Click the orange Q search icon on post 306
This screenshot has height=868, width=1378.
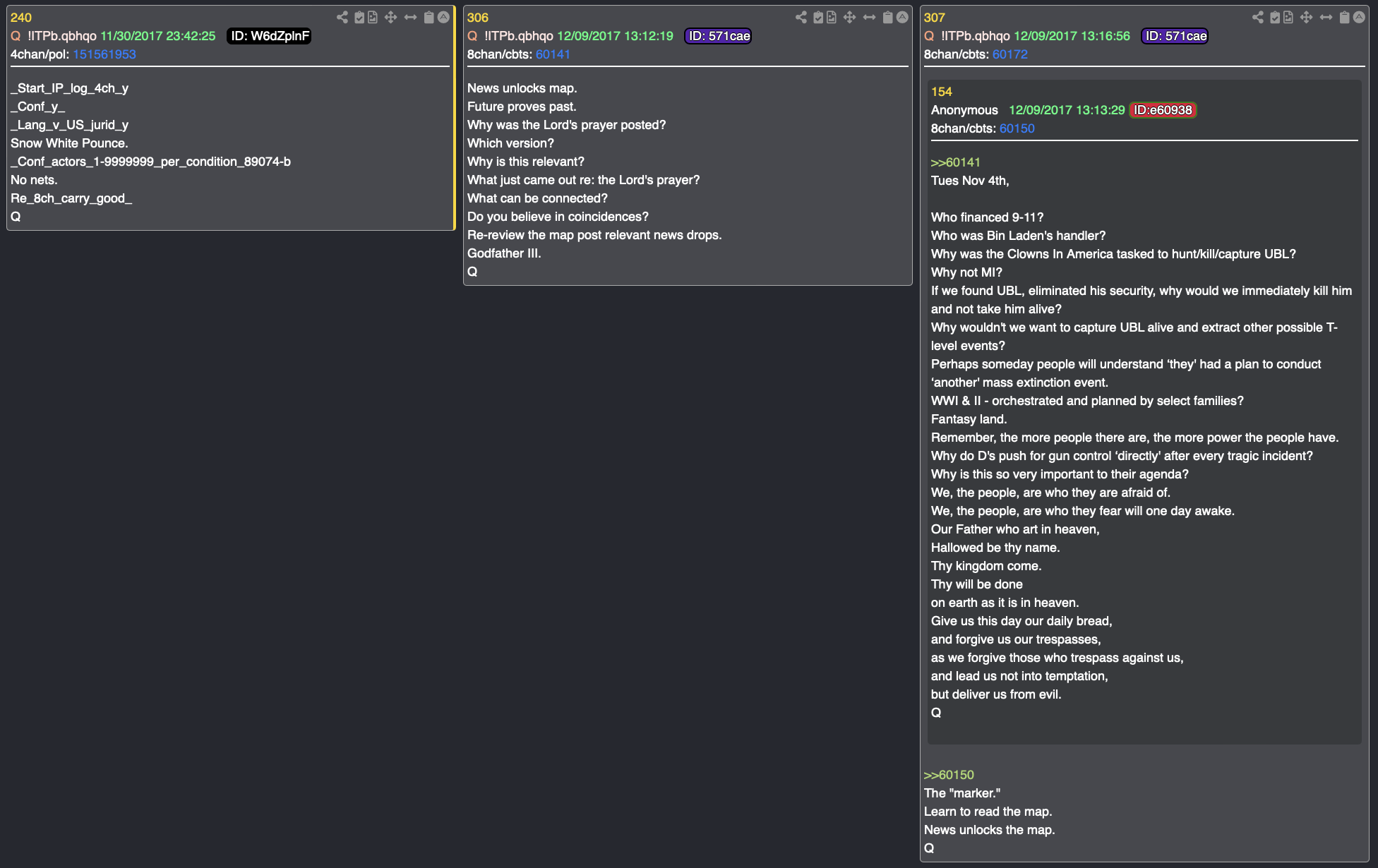pyautogui.click(x=472, y=36)
